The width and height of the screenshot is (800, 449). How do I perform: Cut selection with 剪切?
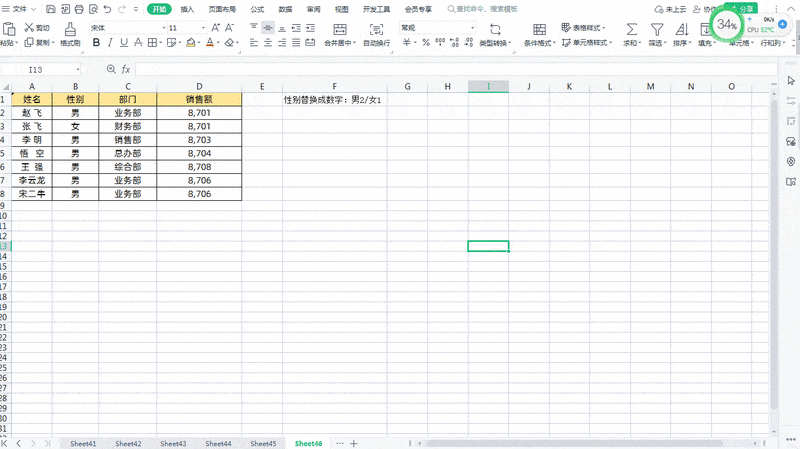tap(37, 28)
